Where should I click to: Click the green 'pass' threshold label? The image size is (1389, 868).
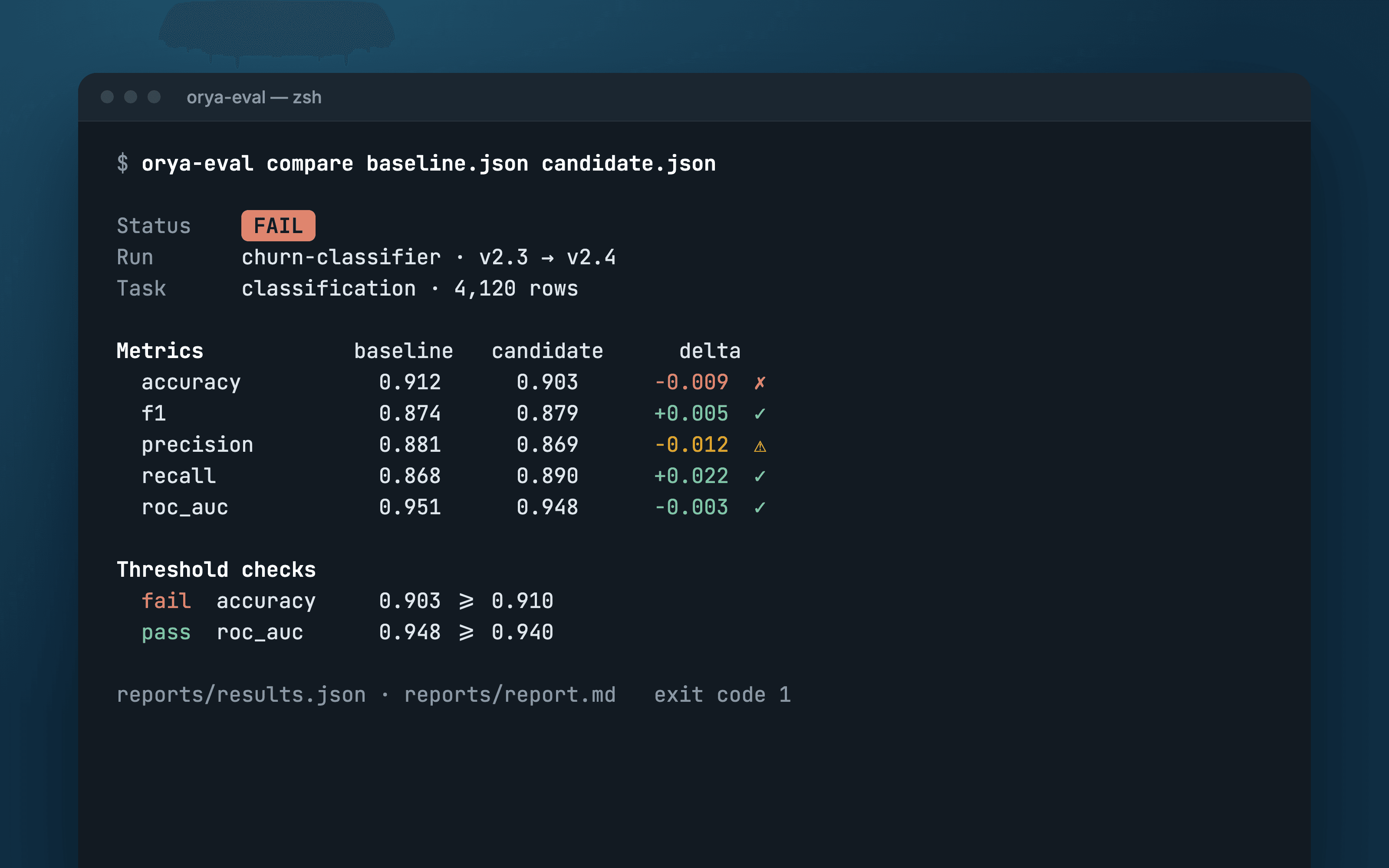(x=166, y=633)
